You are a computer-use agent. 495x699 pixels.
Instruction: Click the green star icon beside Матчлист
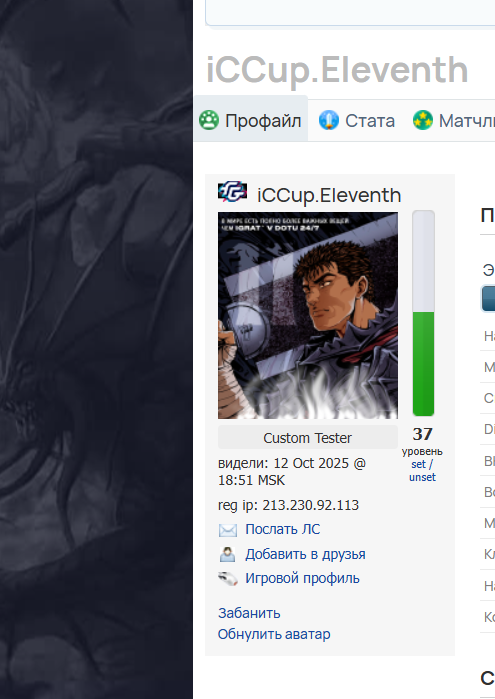tap(422, 120)
